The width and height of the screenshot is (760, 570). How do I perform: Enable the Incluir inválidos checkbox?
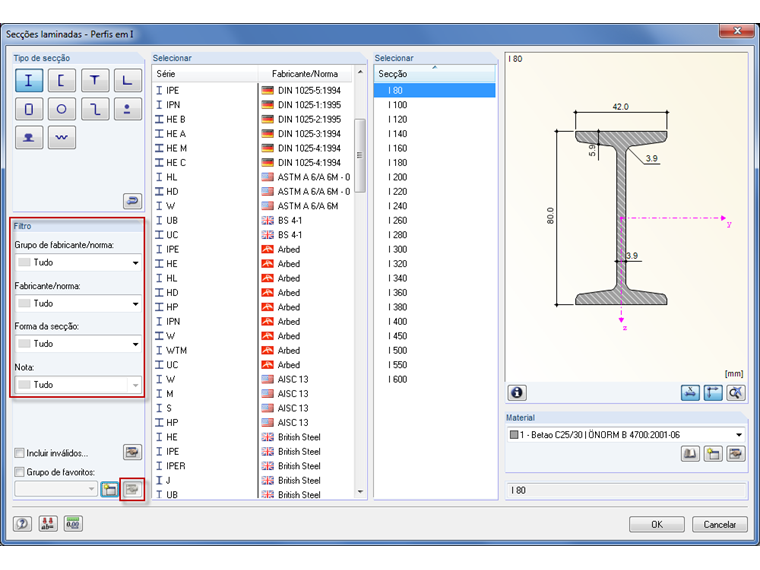(19, 453)
